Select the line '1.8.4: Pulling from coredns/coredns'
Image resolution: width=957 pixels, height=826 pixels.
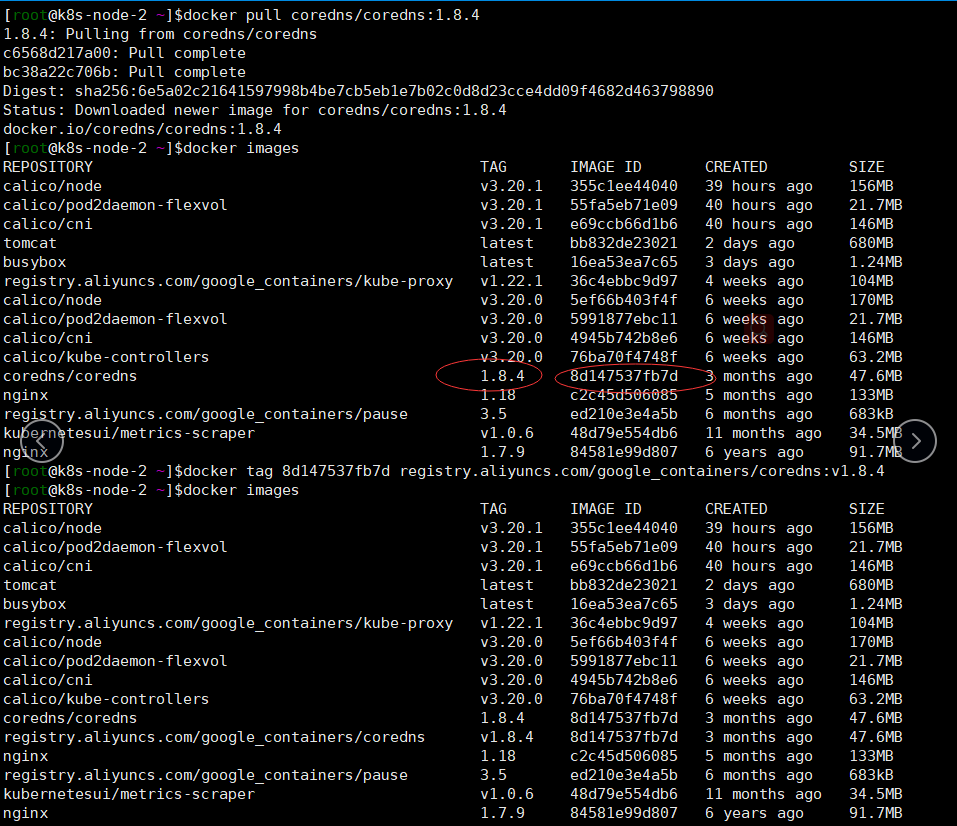(x=160, y=34)
